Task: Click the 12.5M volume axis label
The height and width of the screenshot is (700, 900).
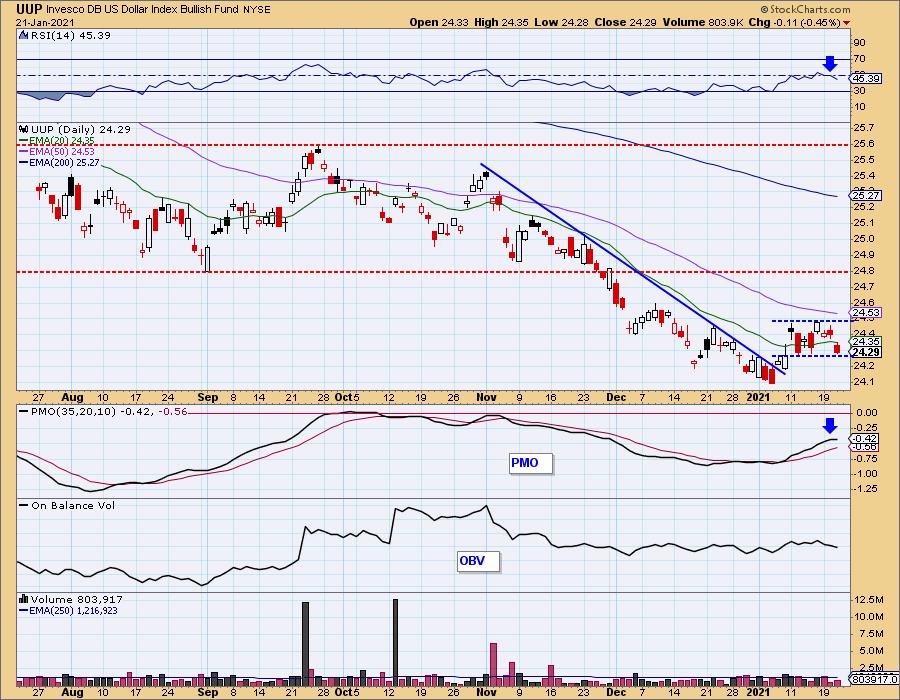Action: (869, 600)
